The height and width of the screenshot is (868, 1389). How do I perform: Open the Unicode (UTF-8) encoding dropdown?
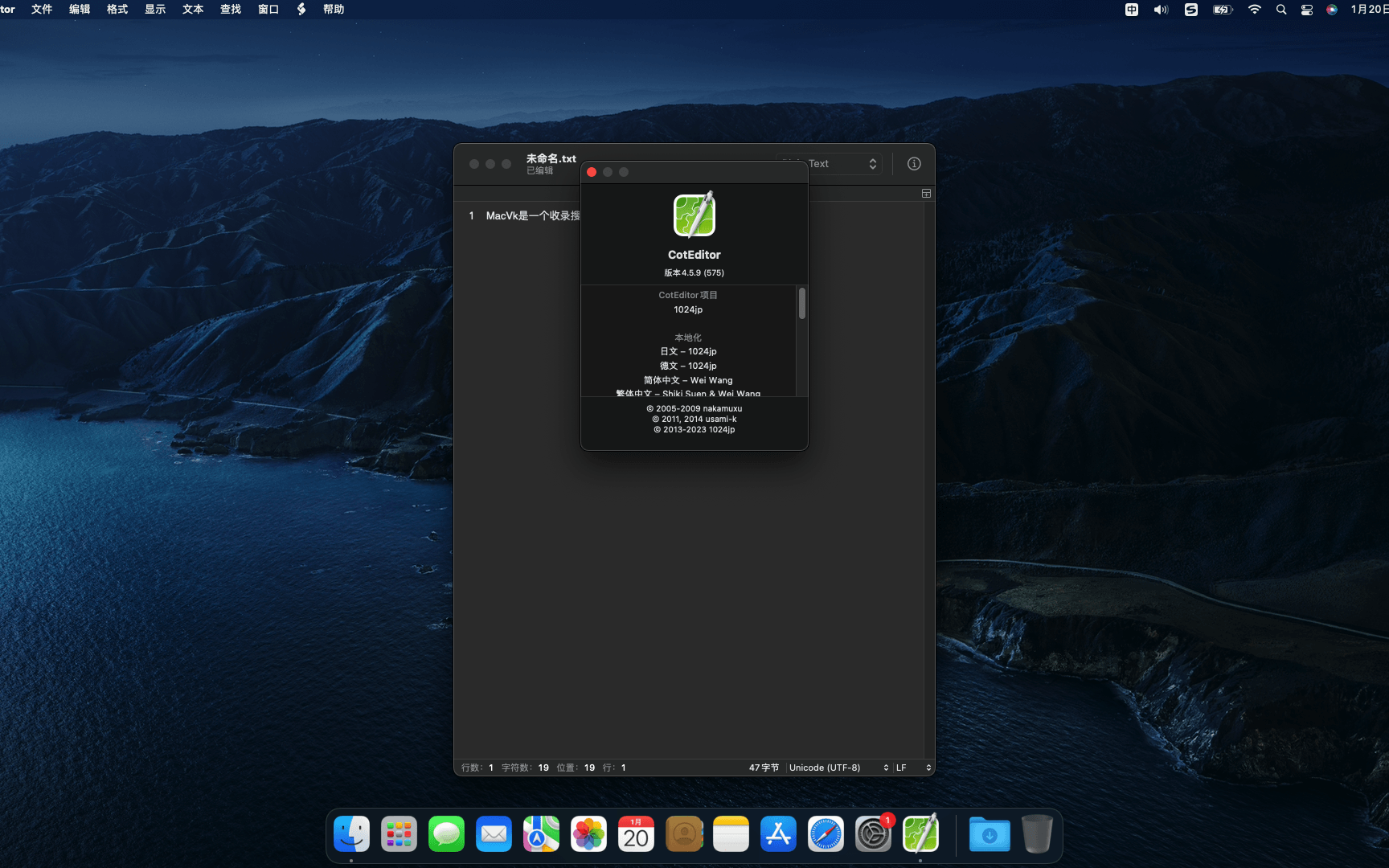pyautogui.click(x=838, y=768)
